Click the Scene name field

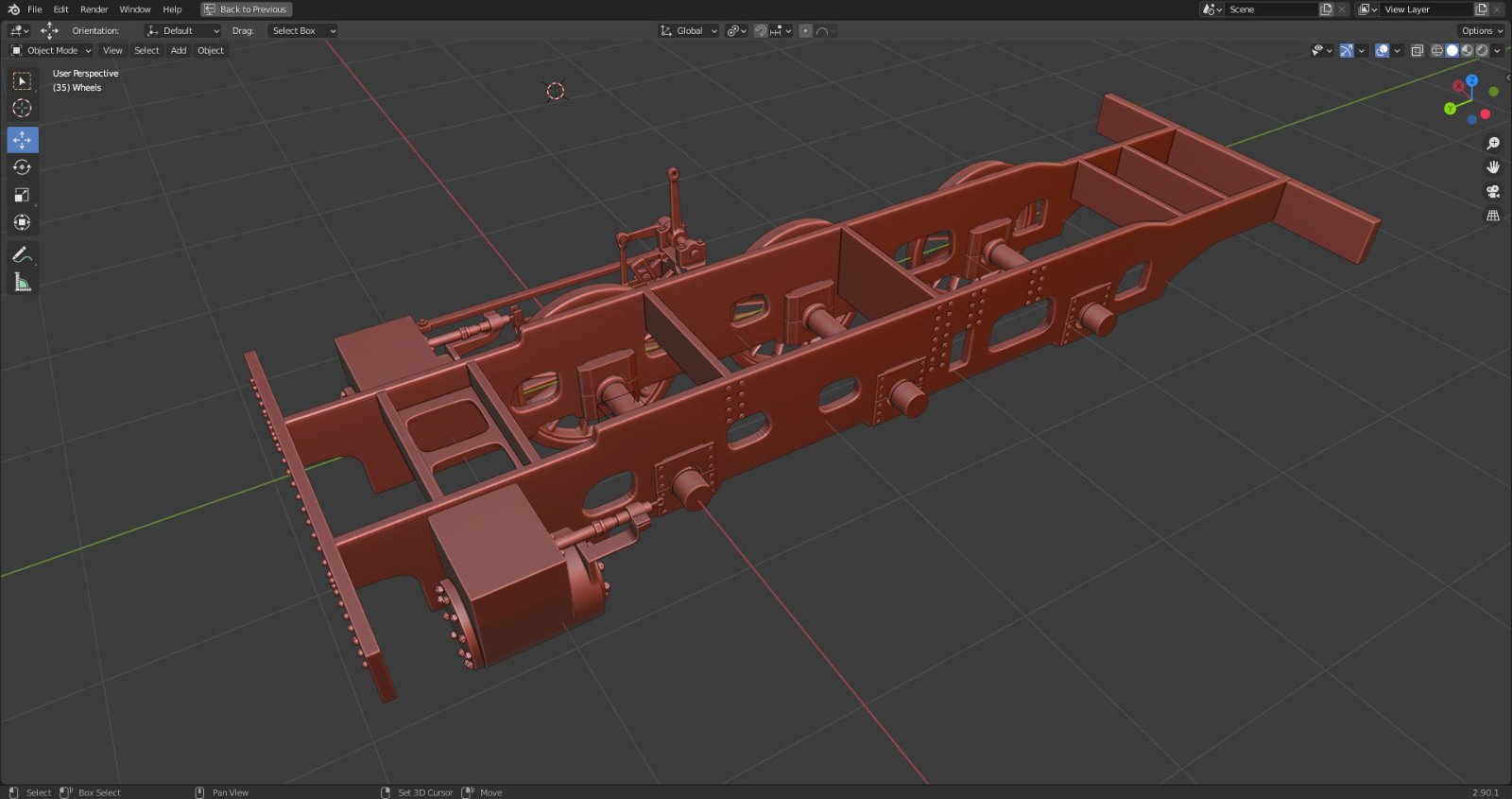coord(1269,9)
